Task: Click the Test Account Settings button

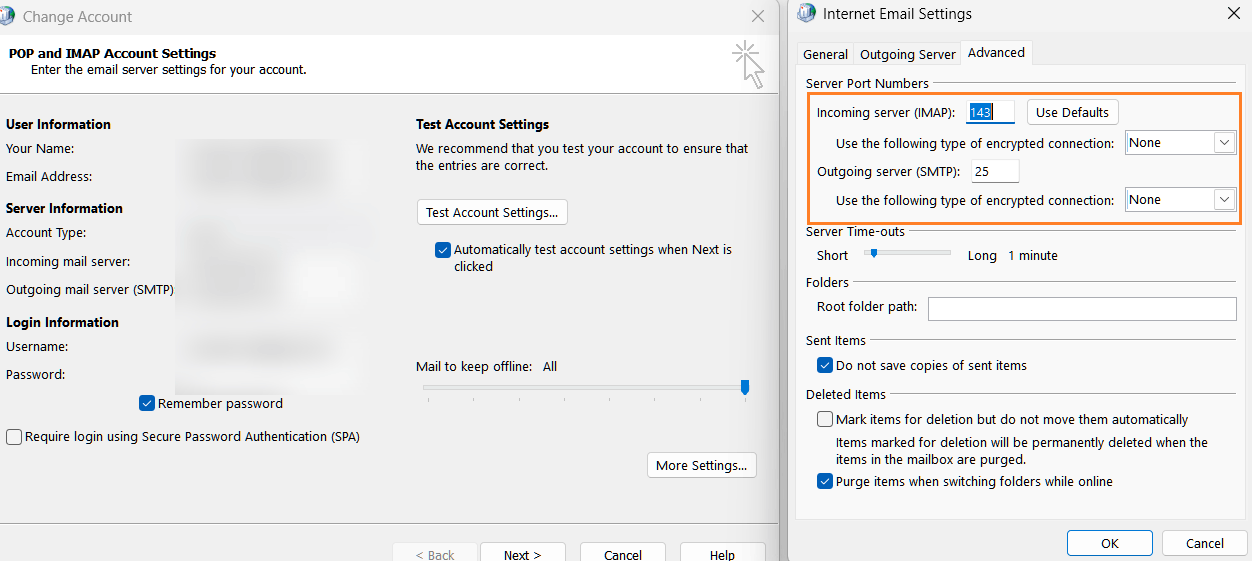Action: [492, 212]
